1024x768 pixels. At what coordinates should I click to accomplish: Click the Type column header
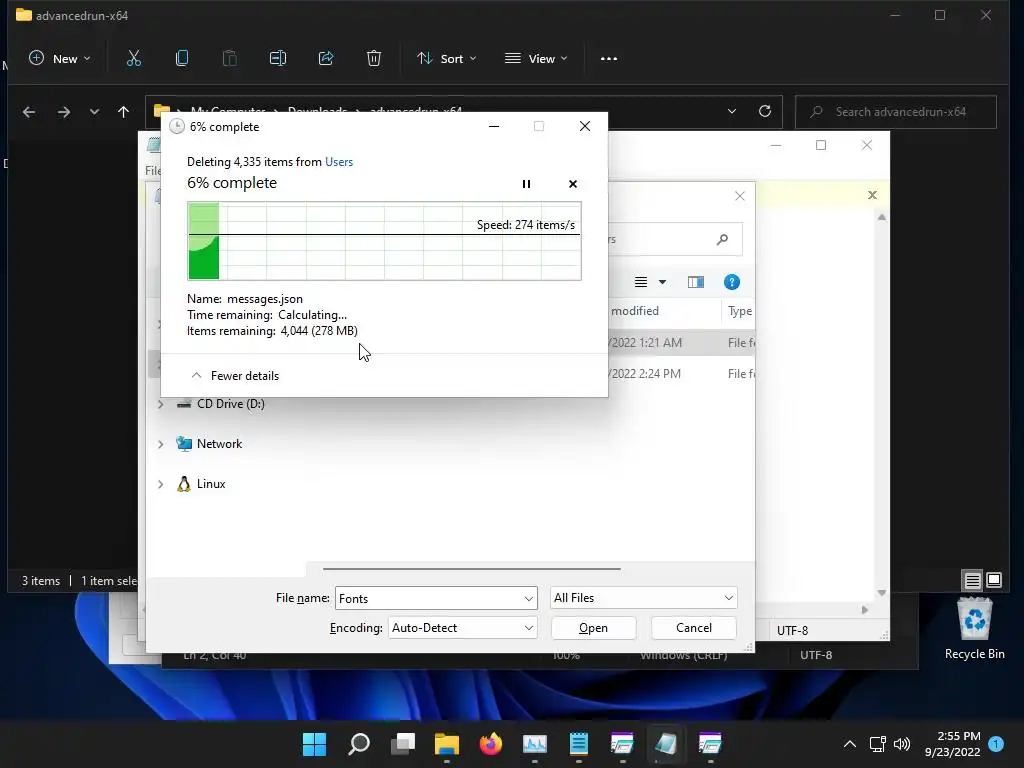[740, 311]
